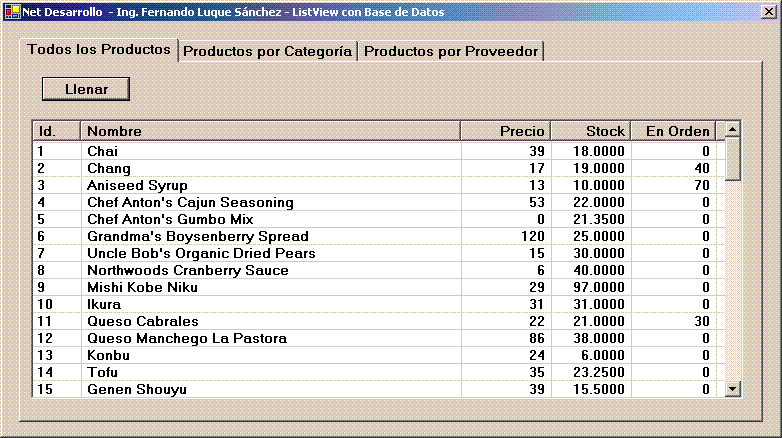The width and height of the screenshot is (782, 438).
Task: Select the Konbu product row
Action: [x=378, y=355]
